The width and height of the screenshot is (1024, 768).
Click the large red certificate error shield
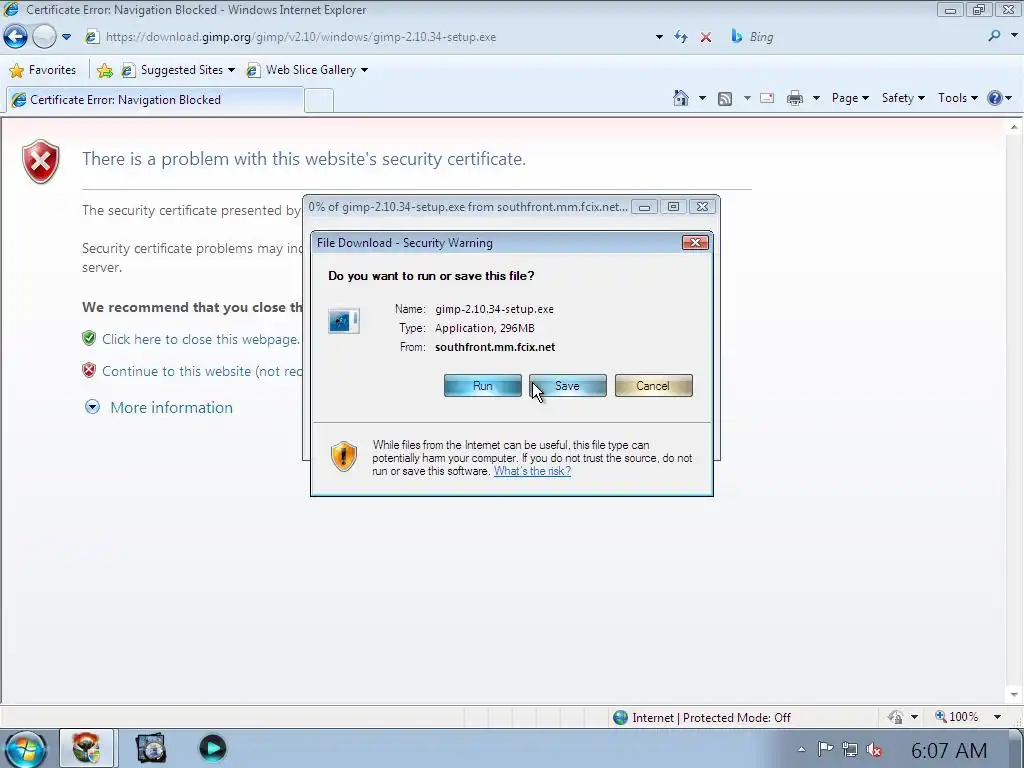coord(40,161)
